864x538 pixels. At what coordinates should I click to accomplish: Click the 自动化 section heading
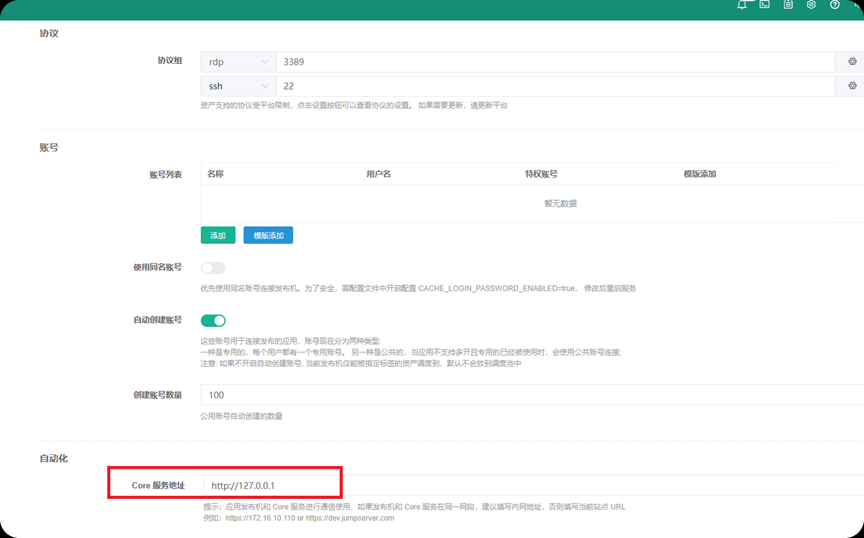pos(53,459)
